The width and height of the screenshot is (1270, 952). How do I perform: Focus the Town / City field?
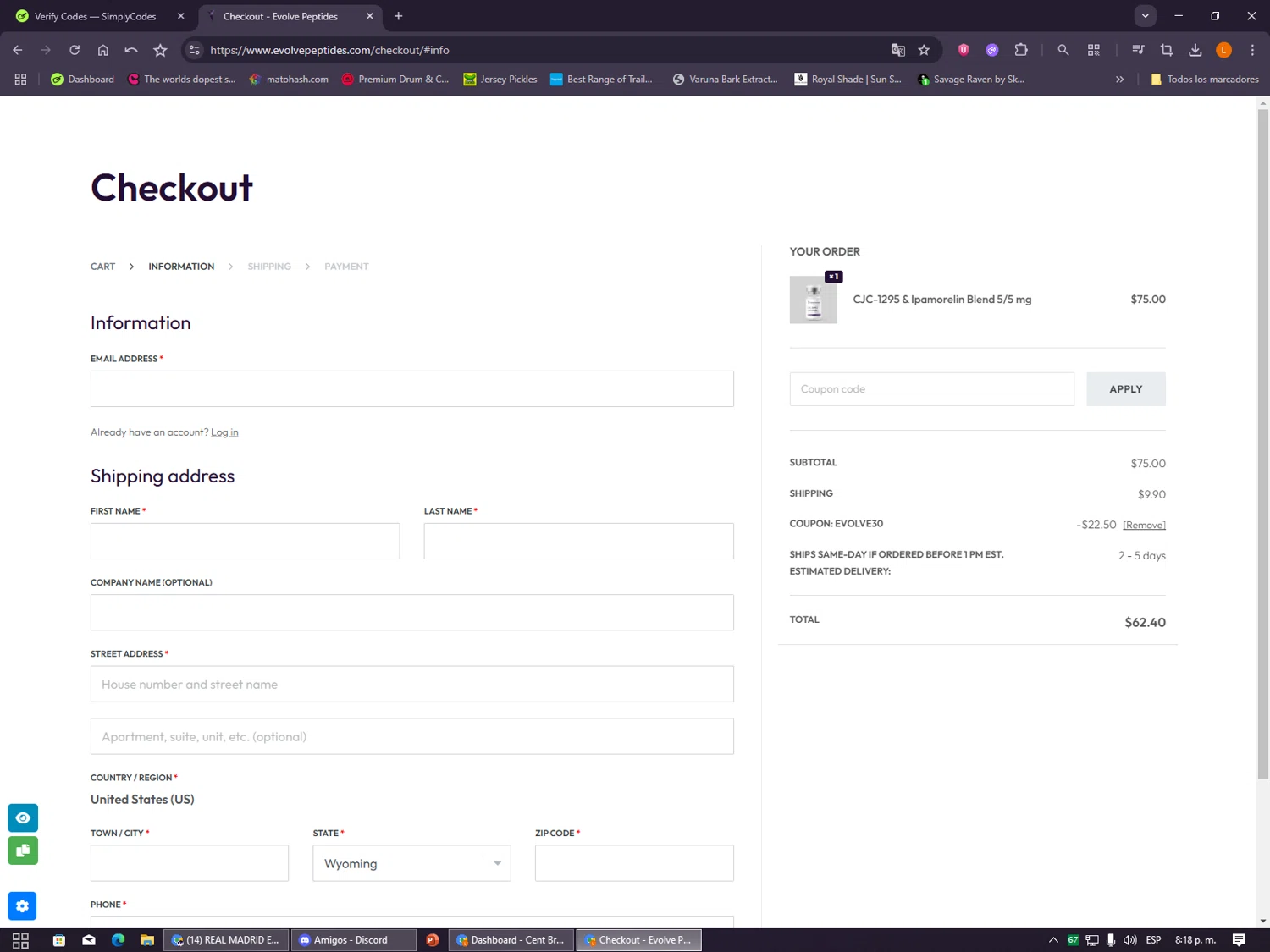pyautogui.click(x=190, y=863)
